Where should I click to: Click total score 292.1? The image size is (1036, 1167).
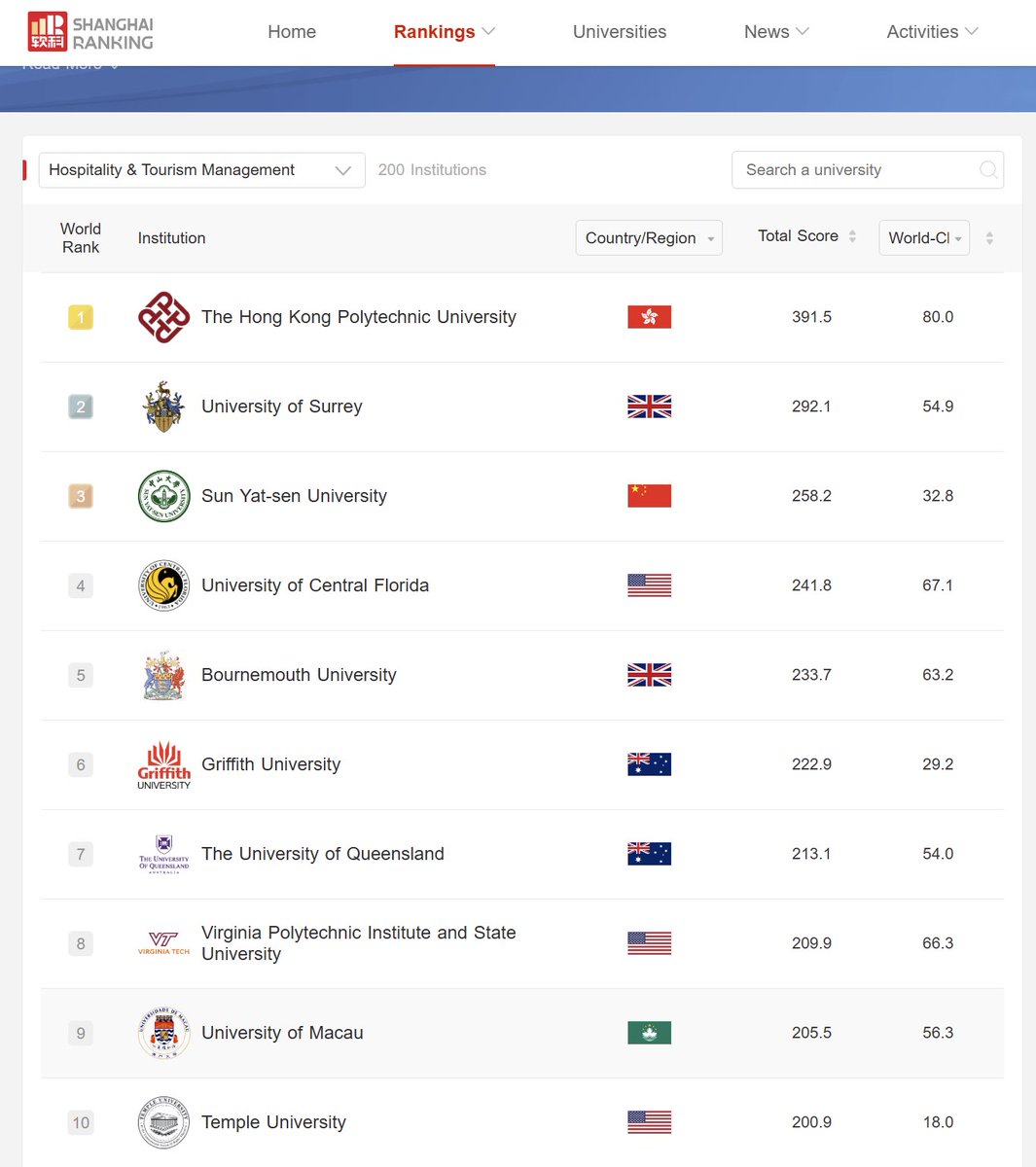coord(811,407)
